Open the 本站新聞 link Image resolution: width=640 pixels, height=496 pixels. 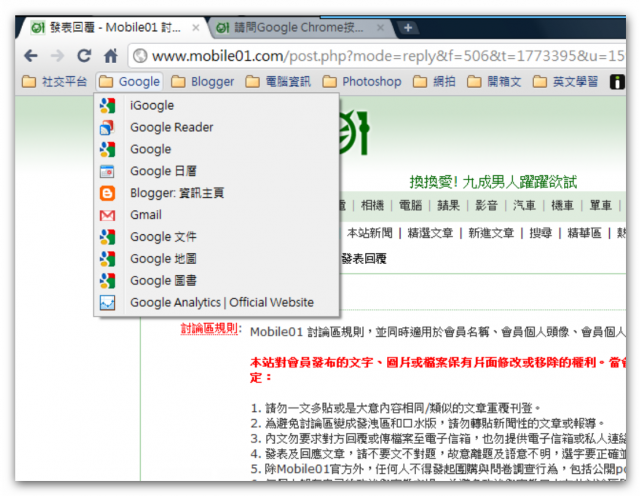[370, 233]
